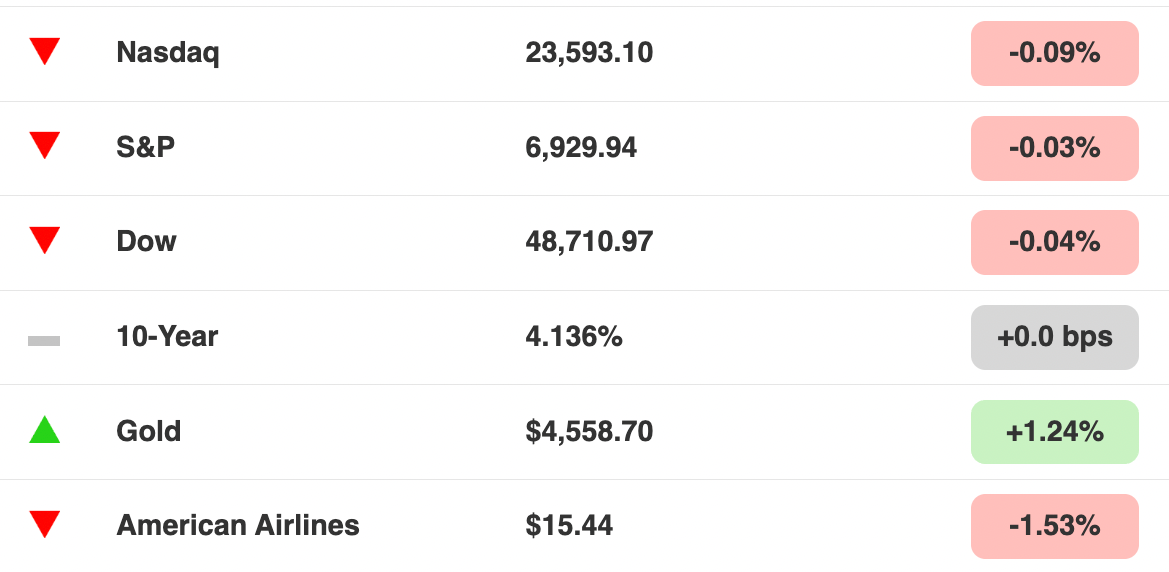Click the +0.0 bps gray badge

click(1054, 337)
